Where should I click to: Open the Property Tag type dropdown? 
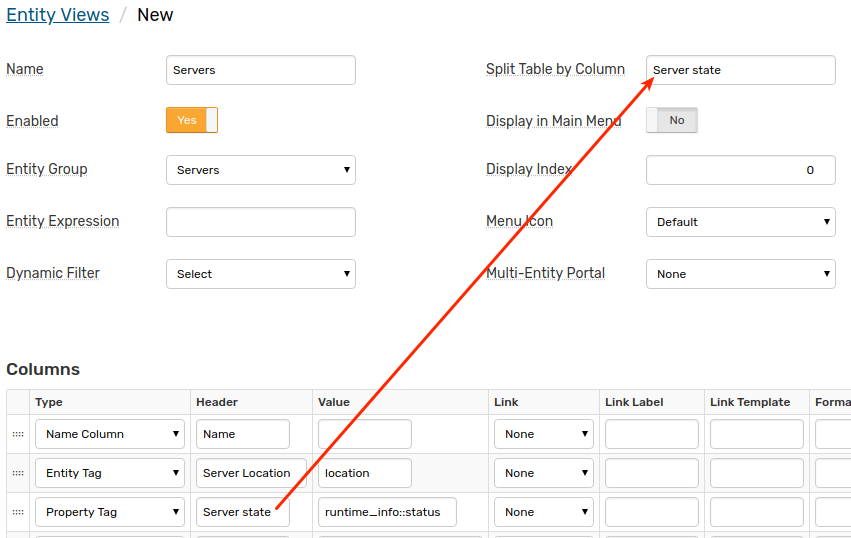[x=110, y=512]
